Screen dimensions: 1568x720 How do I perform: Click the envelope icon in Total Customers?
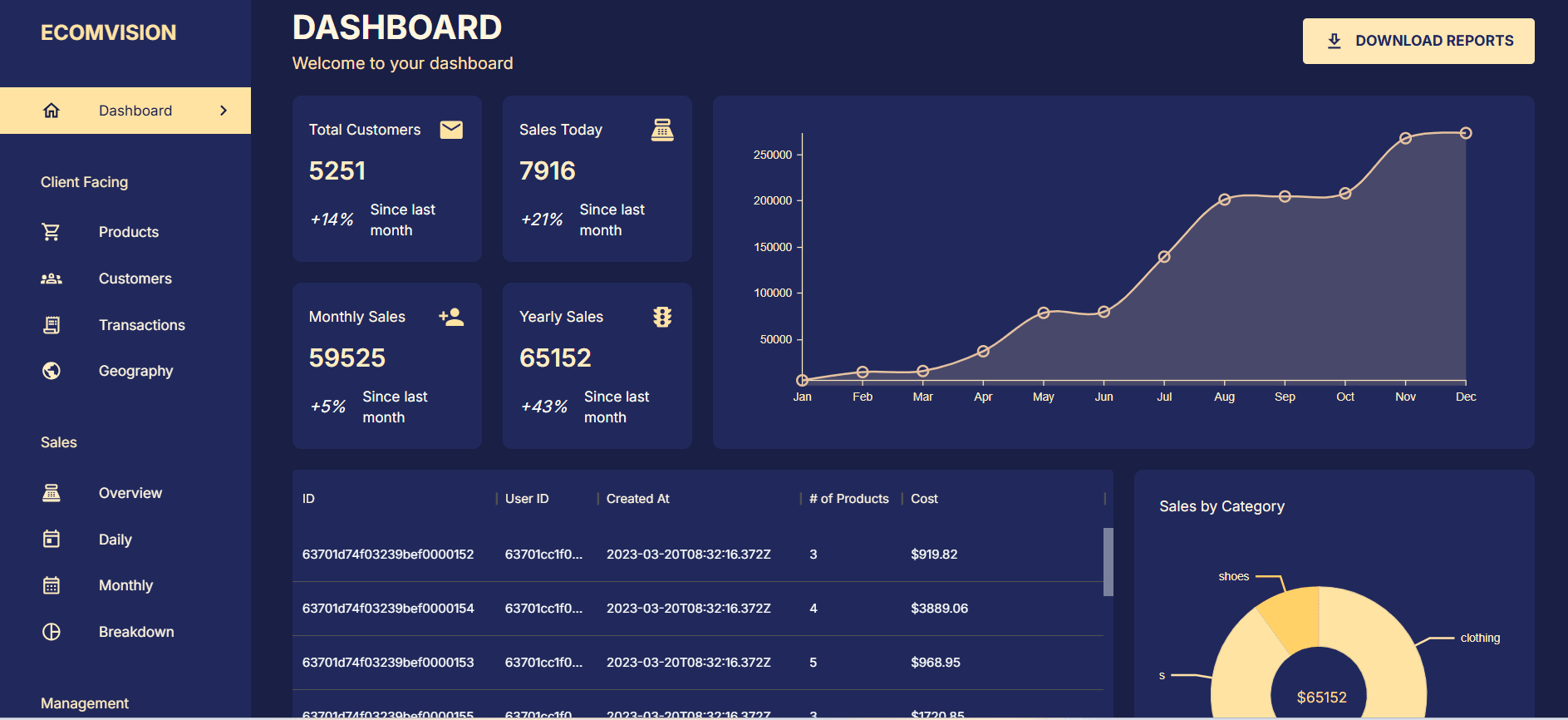tap(451, 130)
